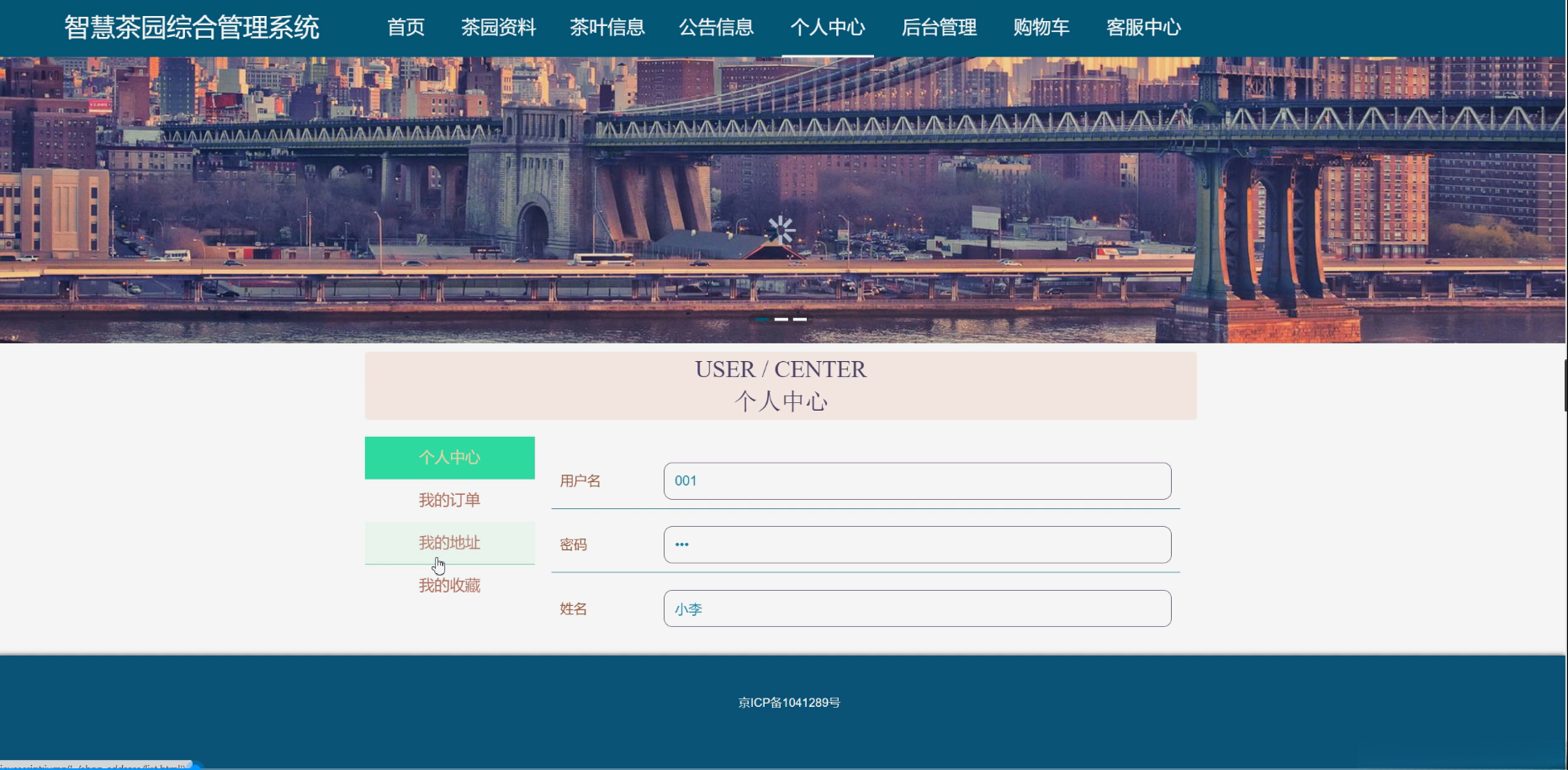1568x770 pixels.
Task: Click the 用户名 field containing 001
Action: click(x=917, y=481)
